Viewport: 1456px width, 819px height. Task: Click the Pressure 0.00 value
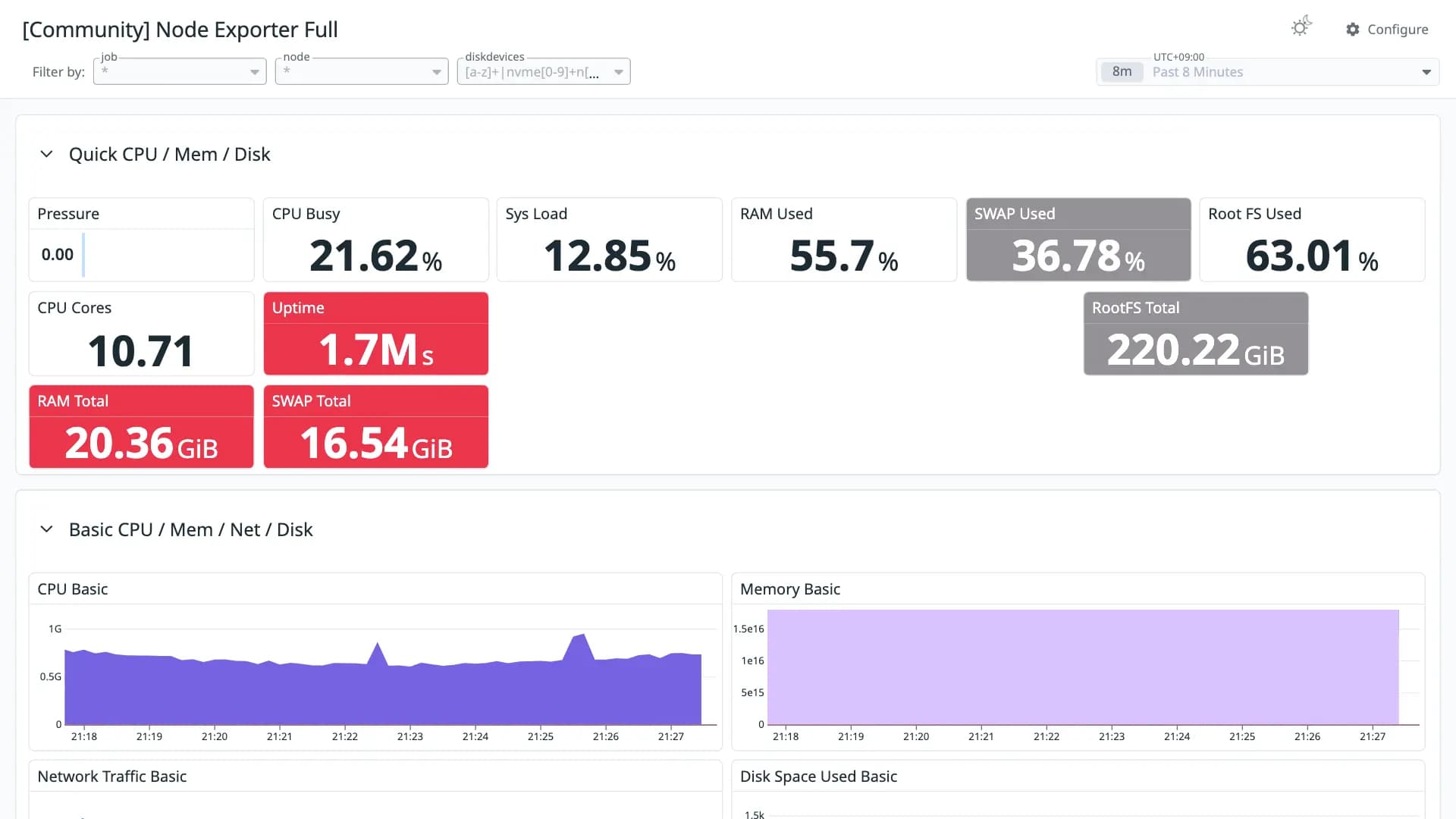point(58,255)
